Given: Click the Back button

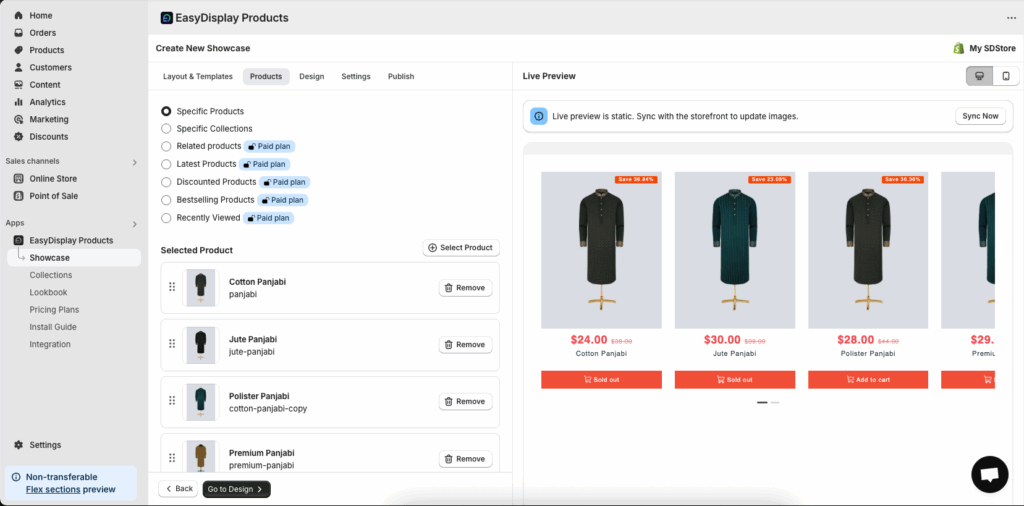Looking at the screenshot, I should [178, 488].
